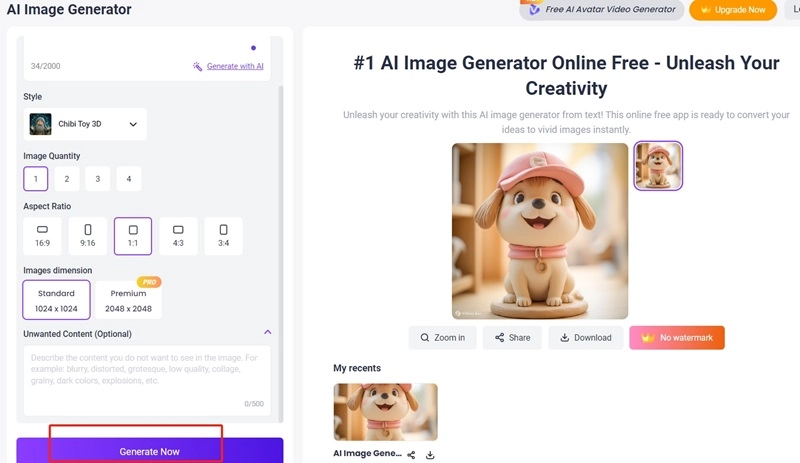
Task: Click the avatar icon in Free AI Avatar
Action: pyautogui.click(x=534, y=10)
